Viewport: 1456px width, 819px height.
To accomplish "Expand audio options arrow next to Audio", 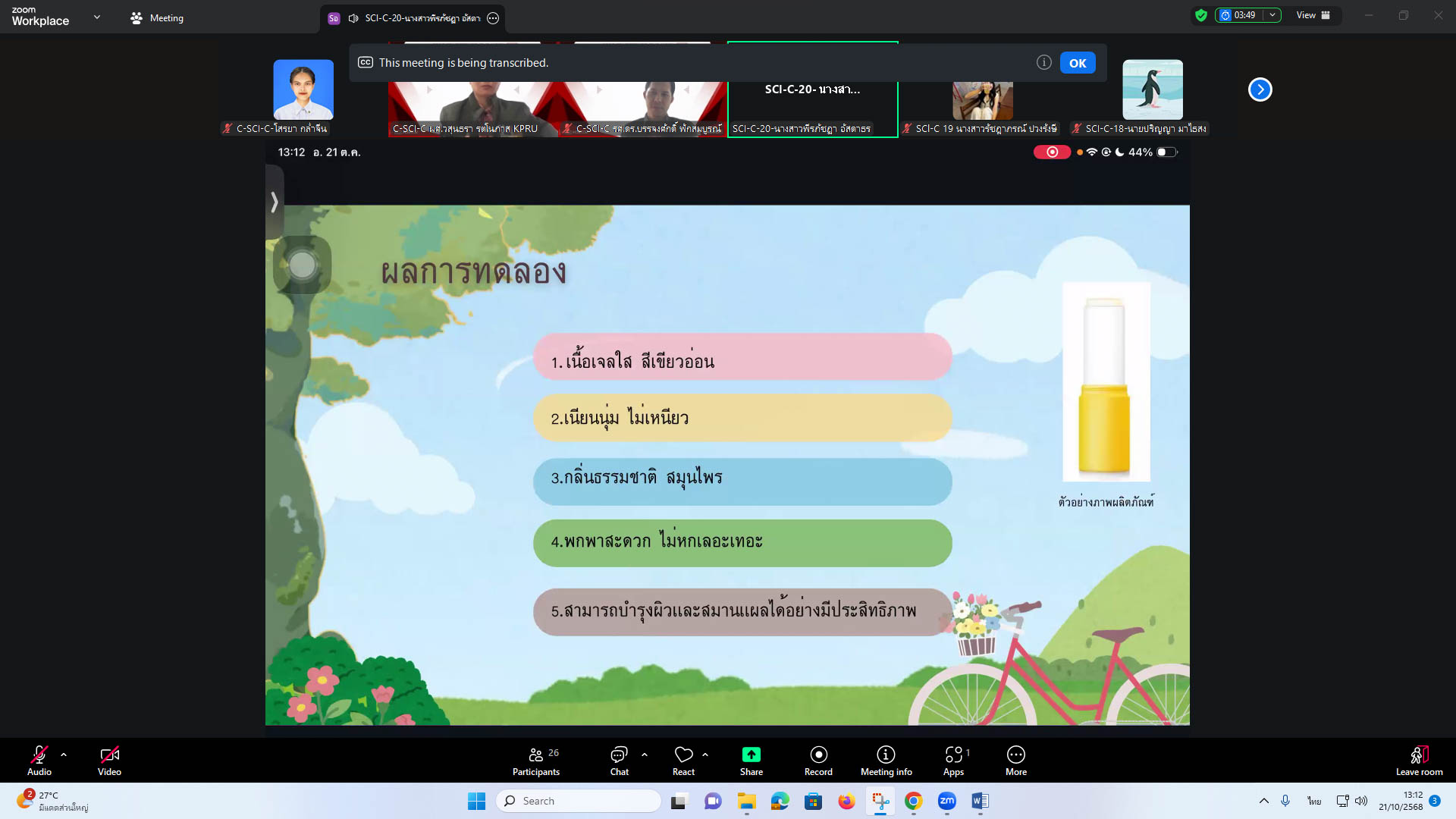I will point(64,755).
